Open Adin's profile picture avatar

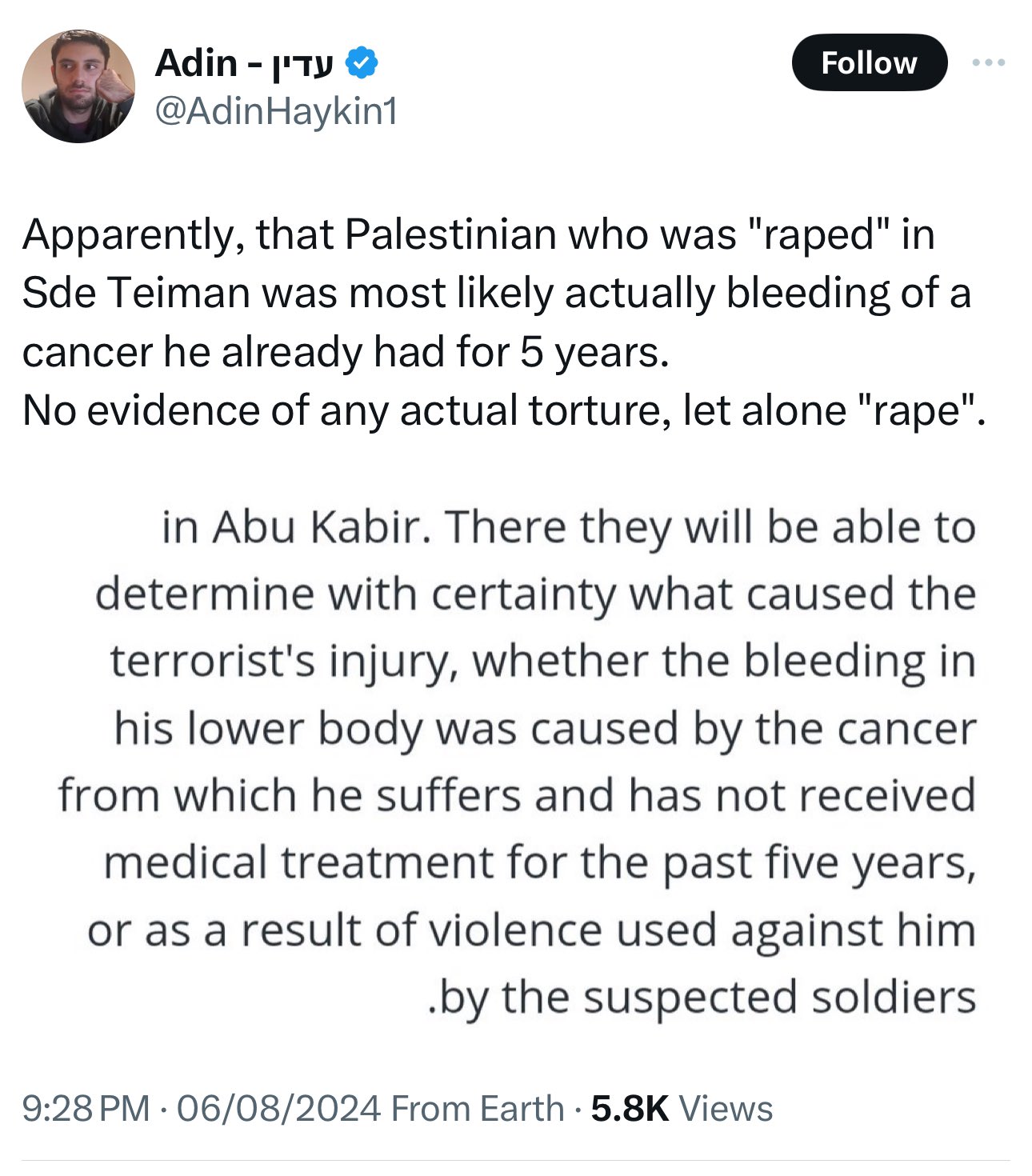pos(78,86)
